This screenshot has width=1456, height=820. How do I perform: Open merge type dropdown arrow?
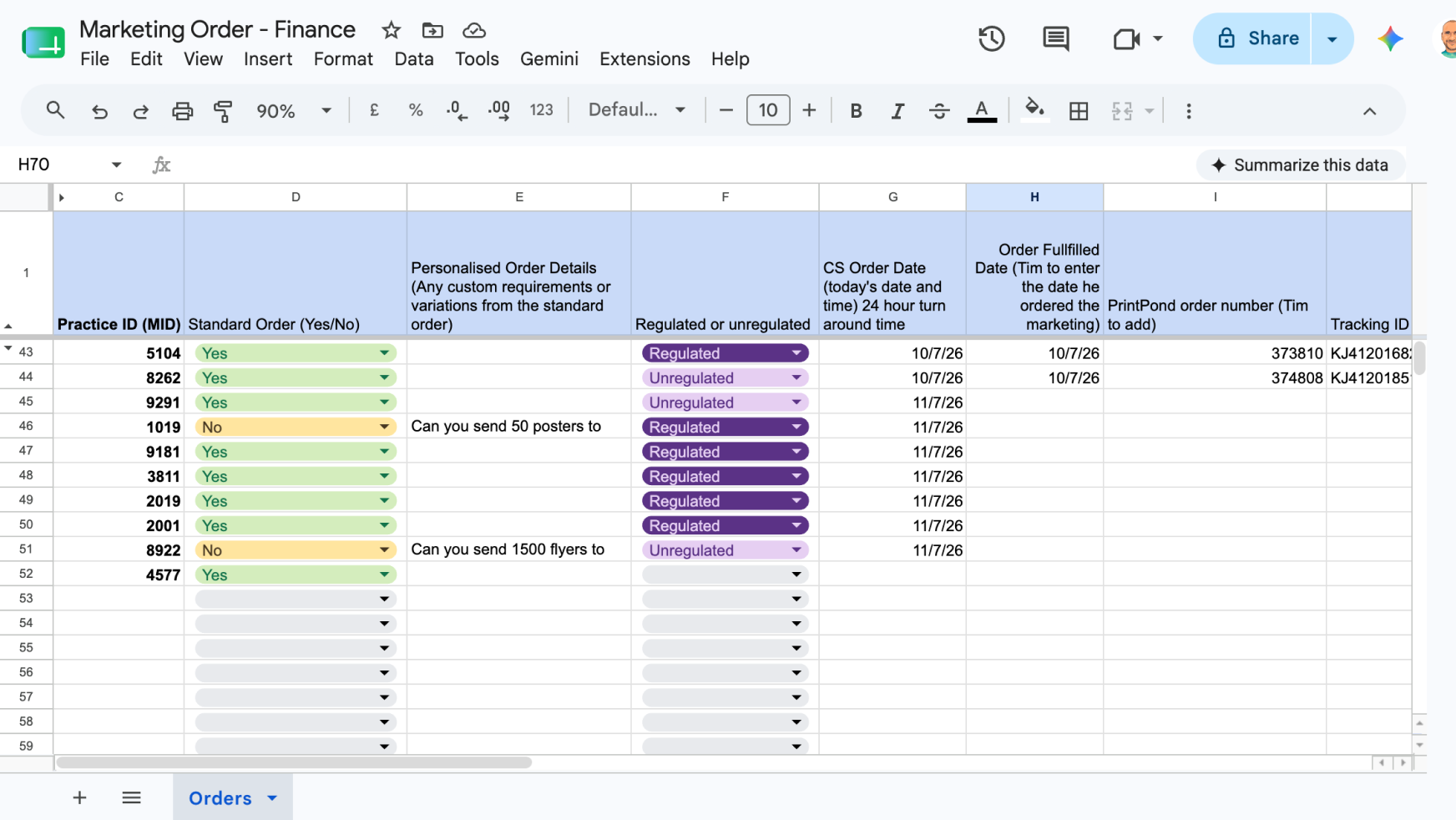click(1150, 110)
